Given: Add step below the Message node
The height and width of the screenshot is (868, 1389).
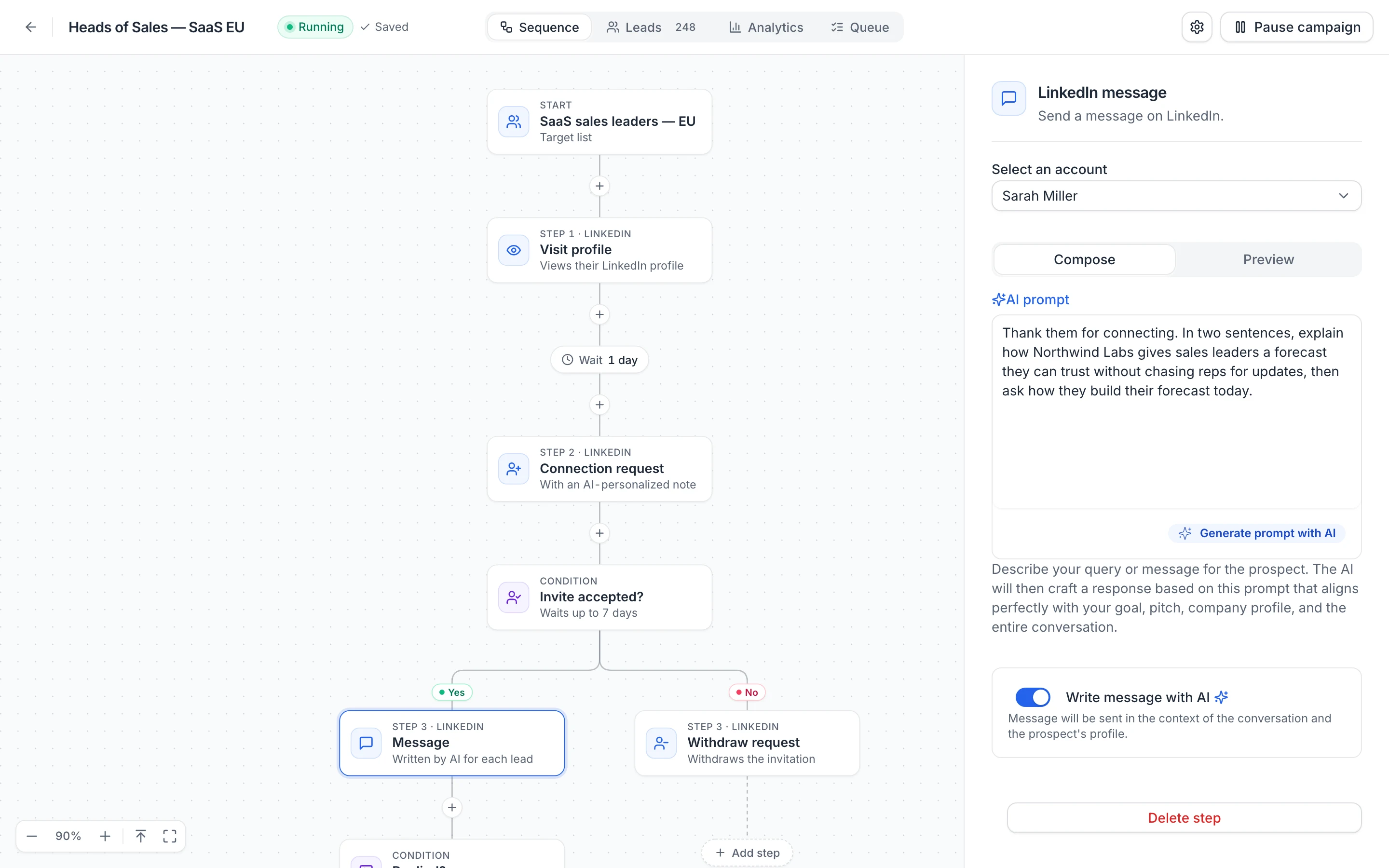Looking at the screenshot, I should [452, 808].
